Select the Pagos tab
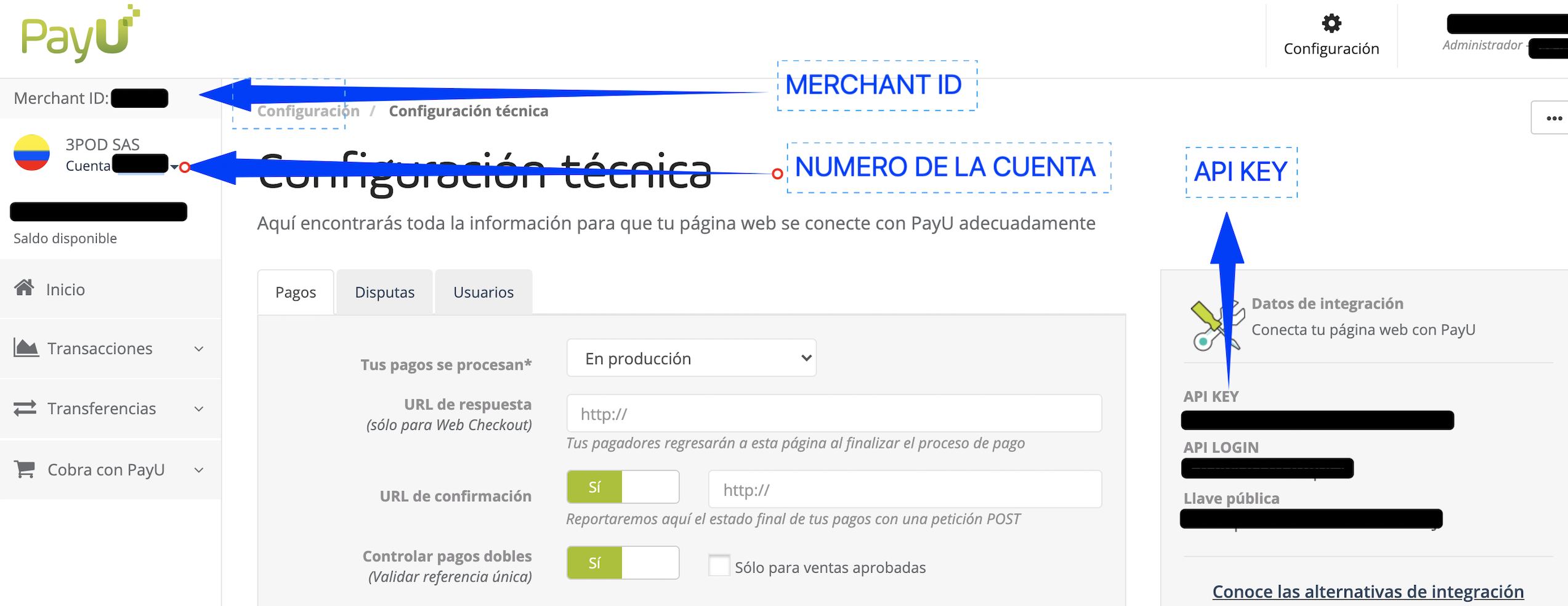This screenshot has height=606, width=1568. pyautogui.click(x=296, y=292)
